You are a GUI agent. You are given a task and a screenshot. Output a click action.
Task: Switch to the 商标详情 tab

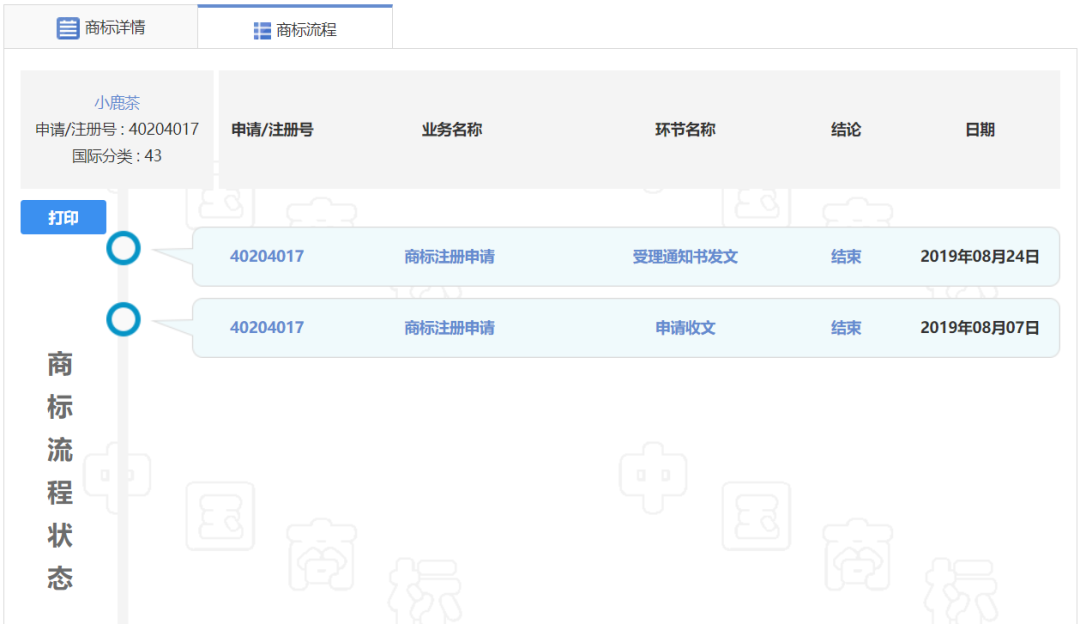100,28
